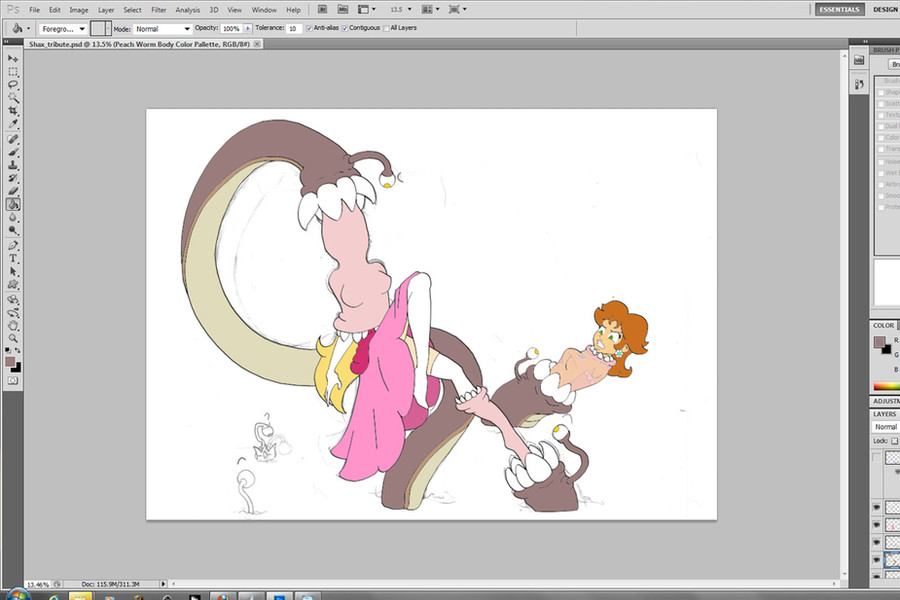Select the Quick Selection tool
Screen dimensions: 900x600
pyautogui.click(x=13, y=98)
